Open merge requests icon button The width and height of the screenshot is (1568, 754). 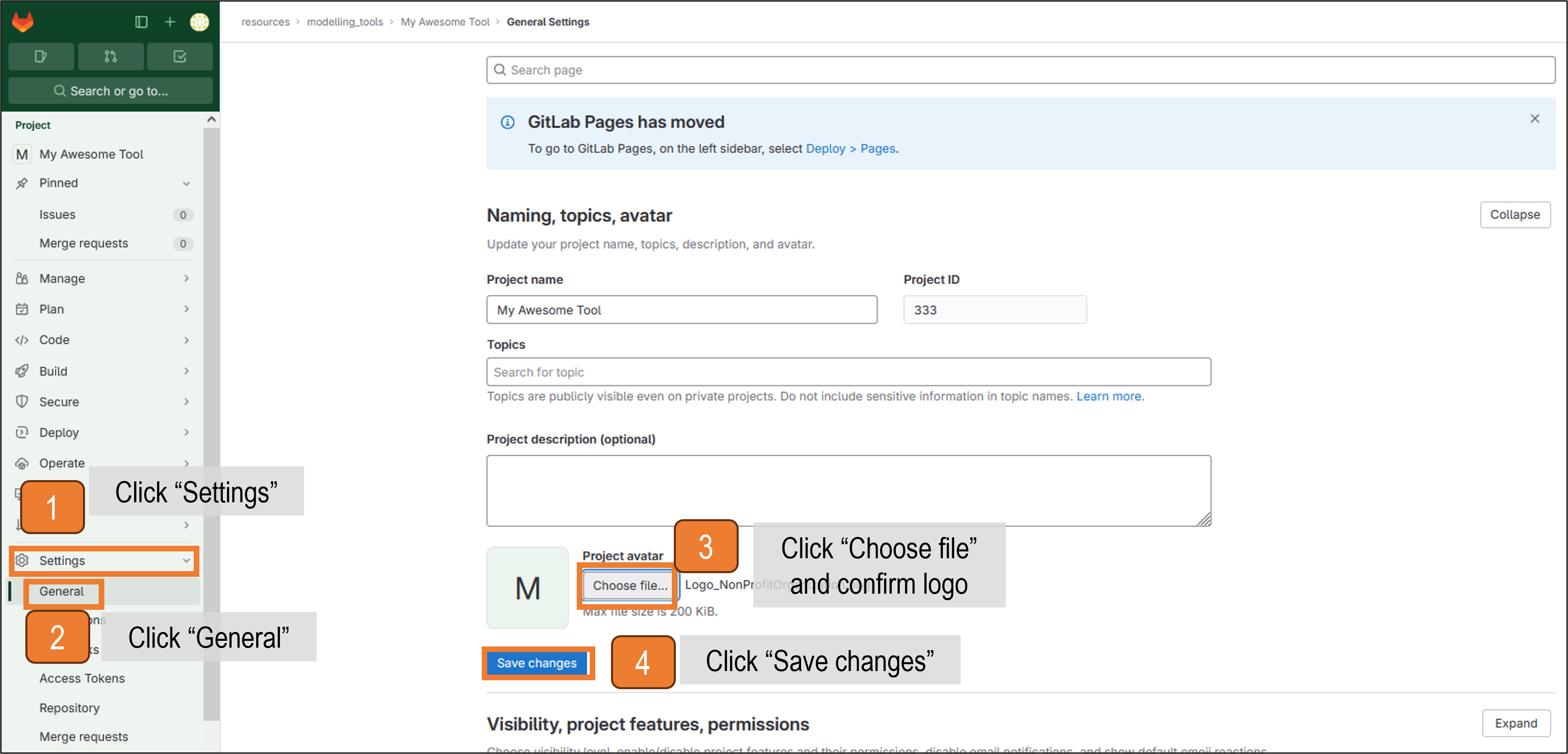111,57
